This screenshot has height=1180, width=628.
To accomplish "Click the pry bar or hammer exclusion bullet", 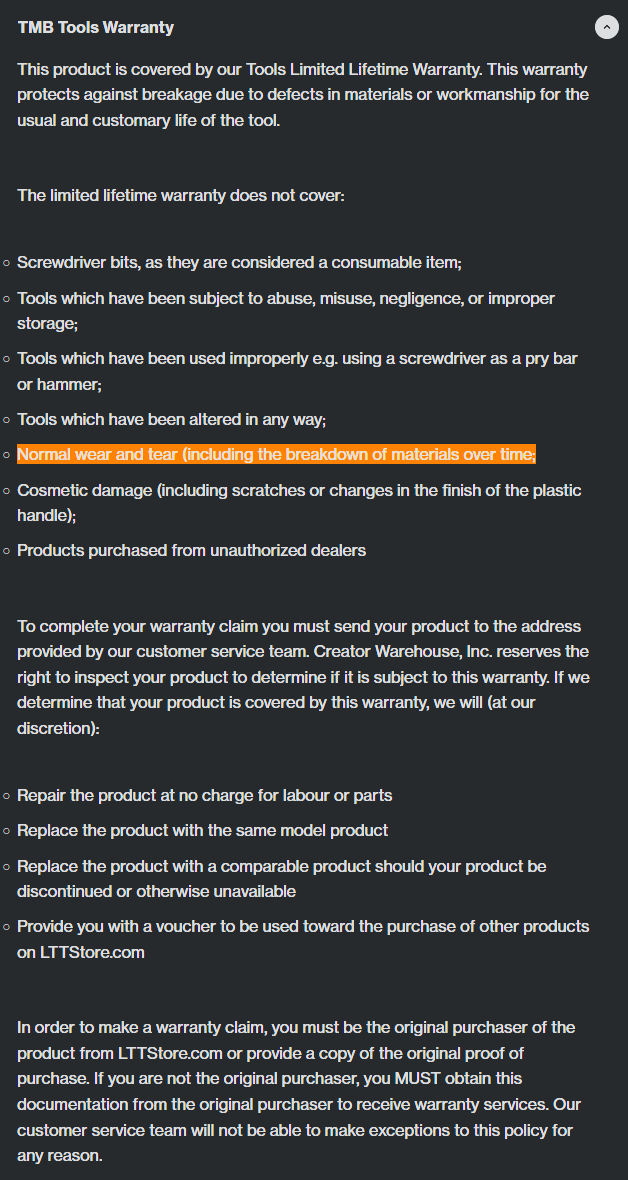I will pos(297,371).
